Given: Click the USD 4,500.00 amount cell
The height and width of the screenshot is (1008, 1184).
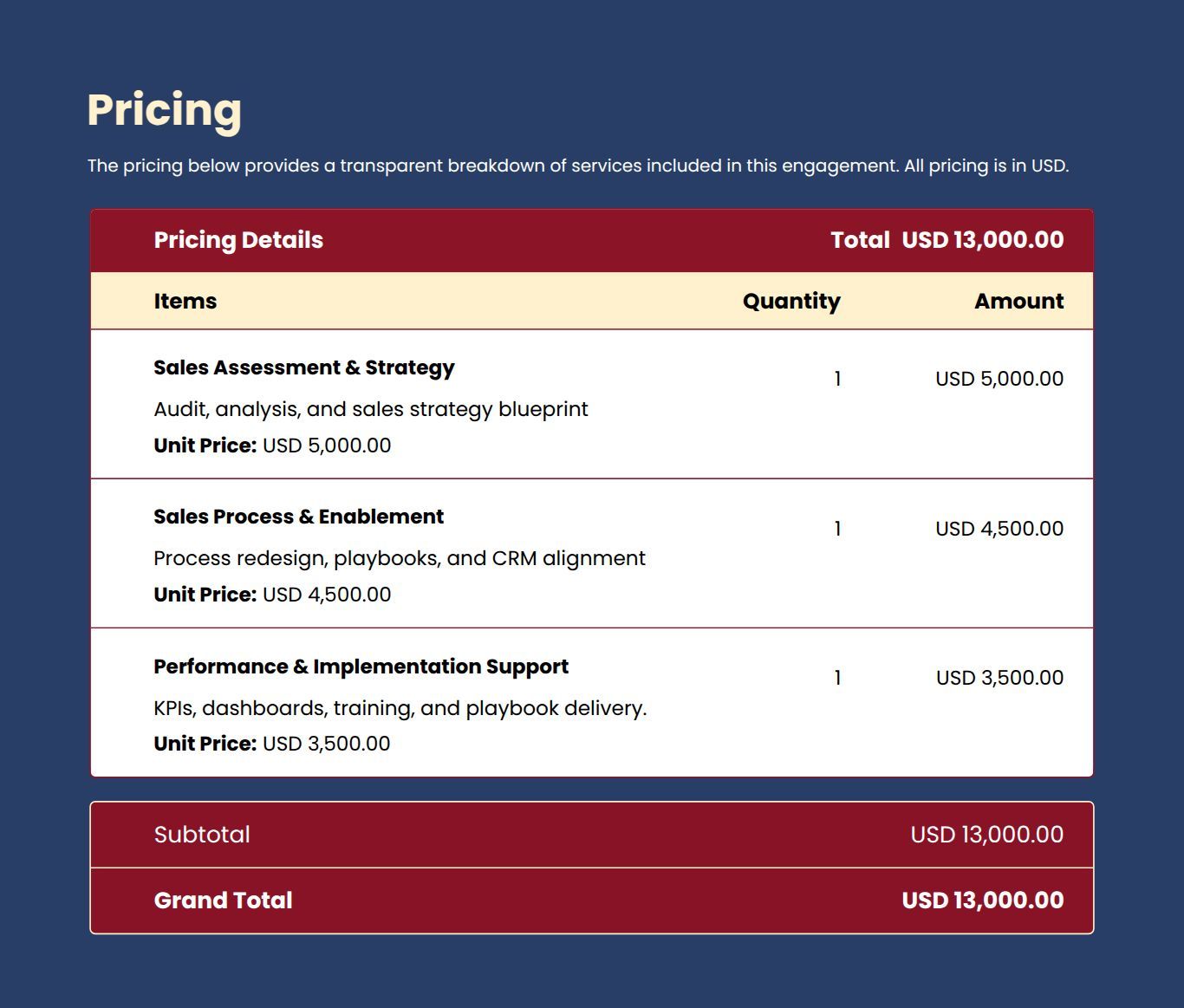Looking at the screenshot, I should 999,529.
